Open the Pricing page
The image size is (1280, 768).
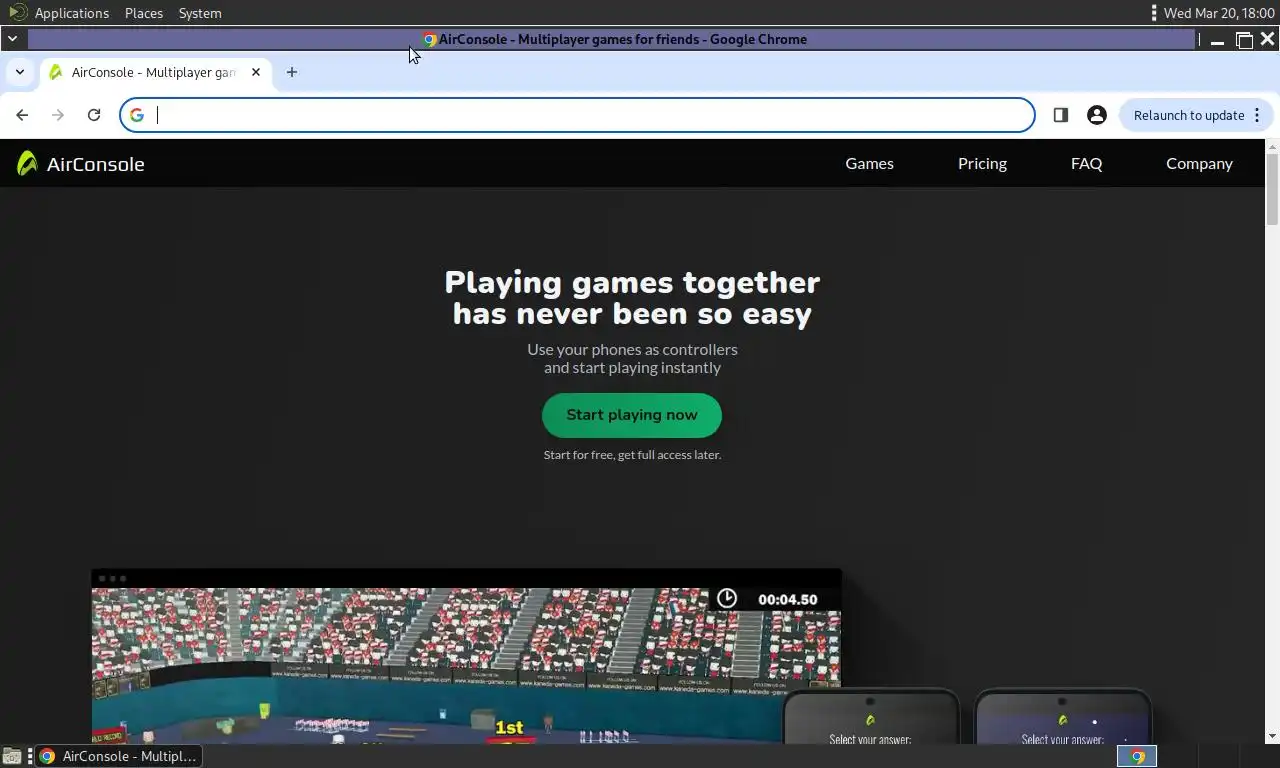982,163
